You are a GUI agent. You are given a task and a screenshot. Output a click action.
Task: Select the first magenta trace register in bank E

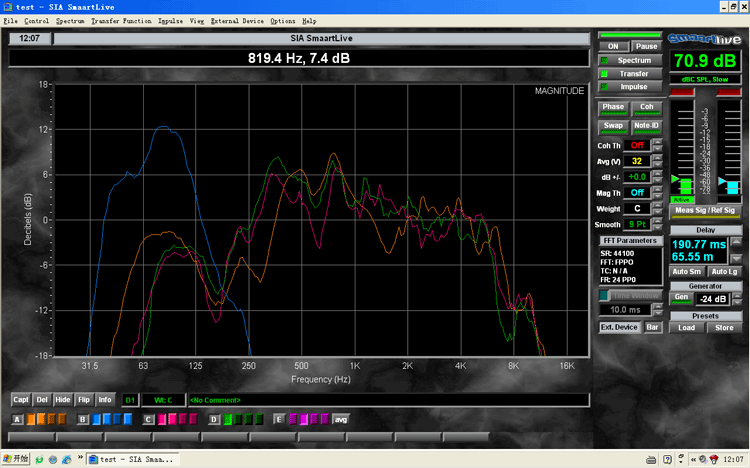293,420
